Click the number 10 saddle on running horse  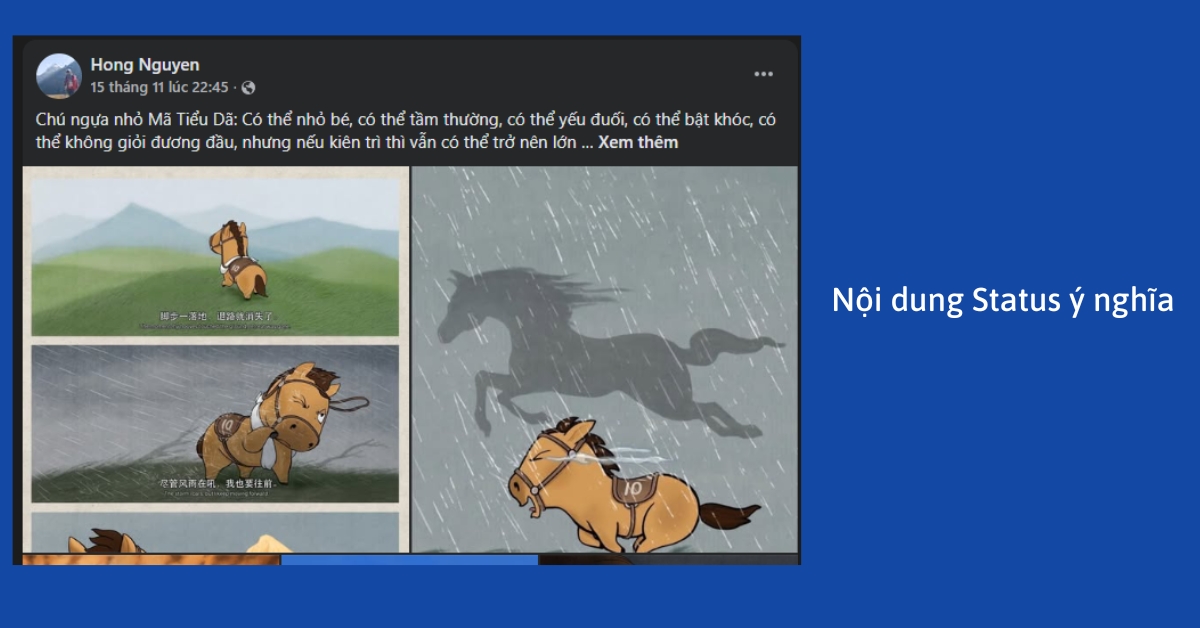click(x=633, y=488)
